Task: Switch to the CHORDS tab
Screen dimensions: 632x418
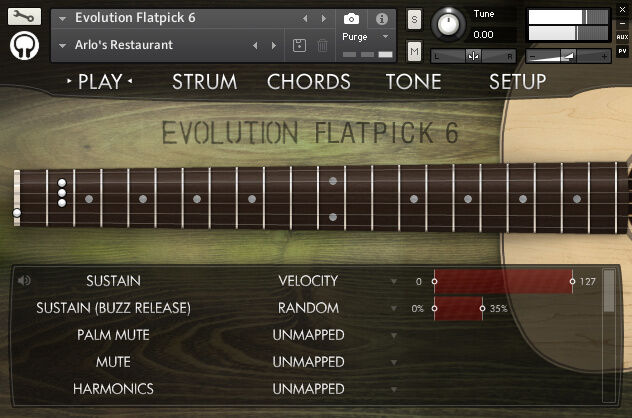Action: 309,82
